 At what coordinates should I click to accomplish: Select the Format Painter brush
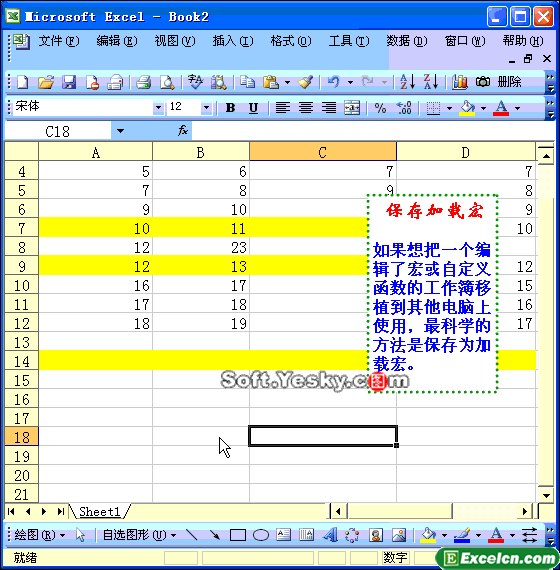point(305,82)
